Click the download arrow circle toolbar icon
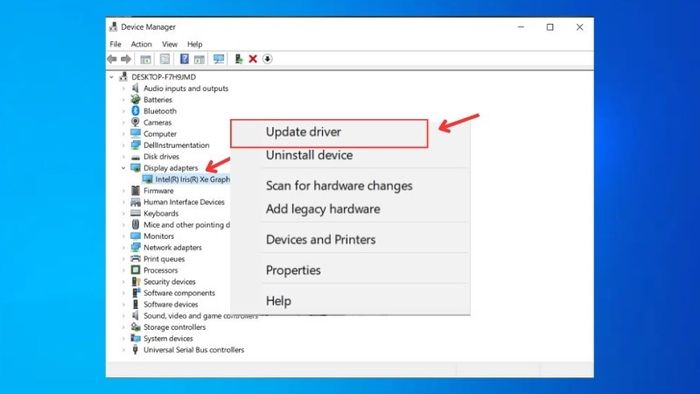Screen dimensions: 700x394 pos(267,59)
